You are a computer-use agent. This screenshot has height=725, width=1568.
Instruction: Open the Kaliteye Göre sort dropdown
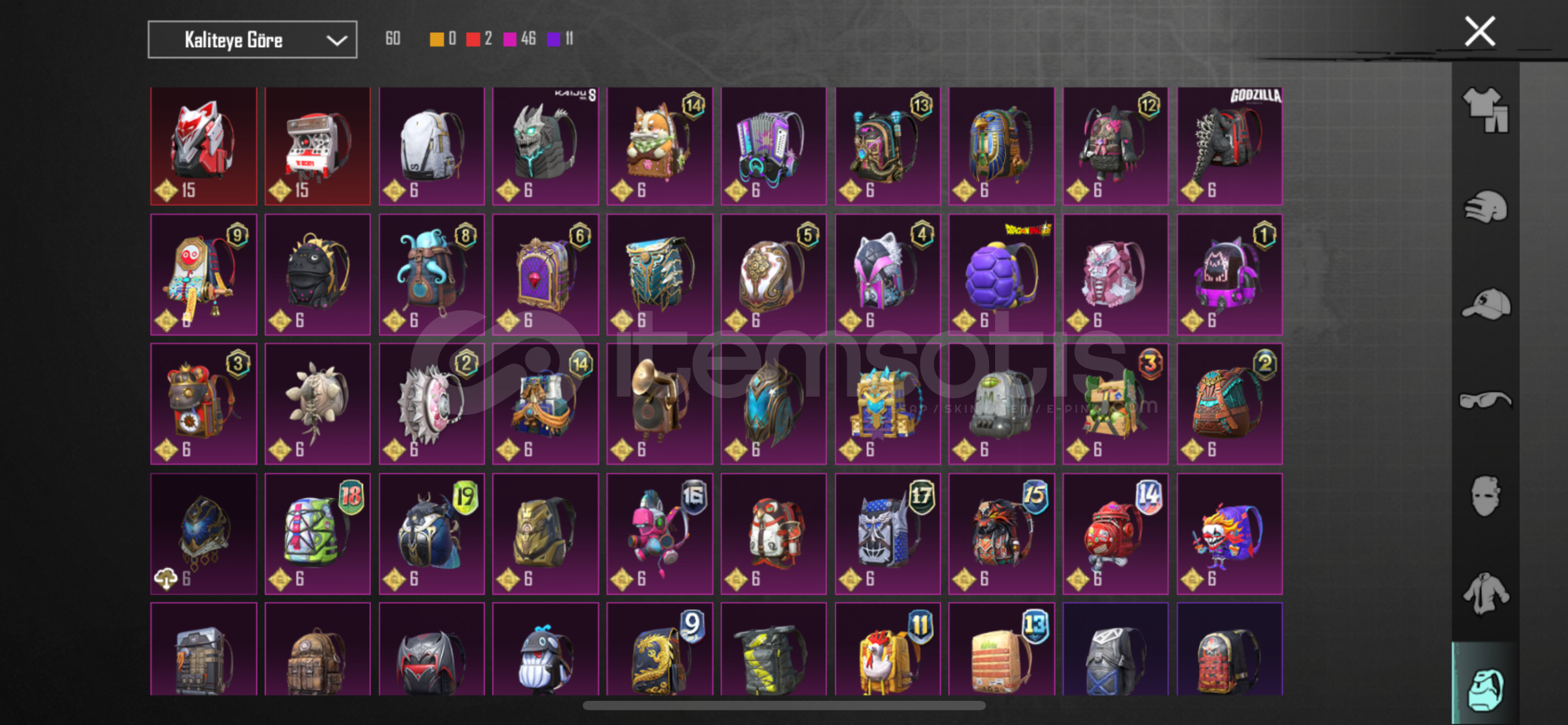pyautogui.click(x=252, y=40)
